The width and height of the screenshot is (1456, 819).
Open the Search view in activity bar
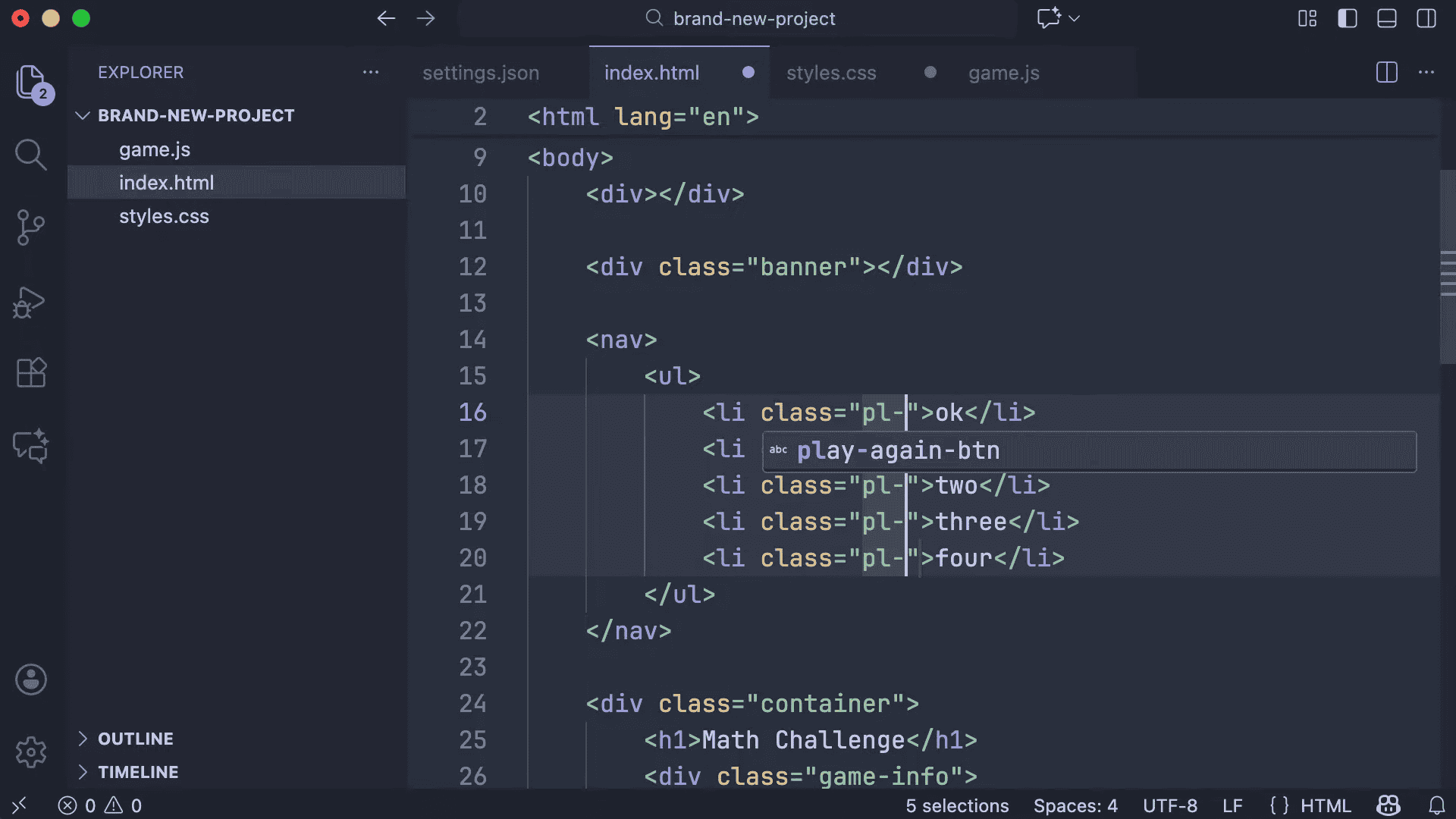(x=30, y=155)
